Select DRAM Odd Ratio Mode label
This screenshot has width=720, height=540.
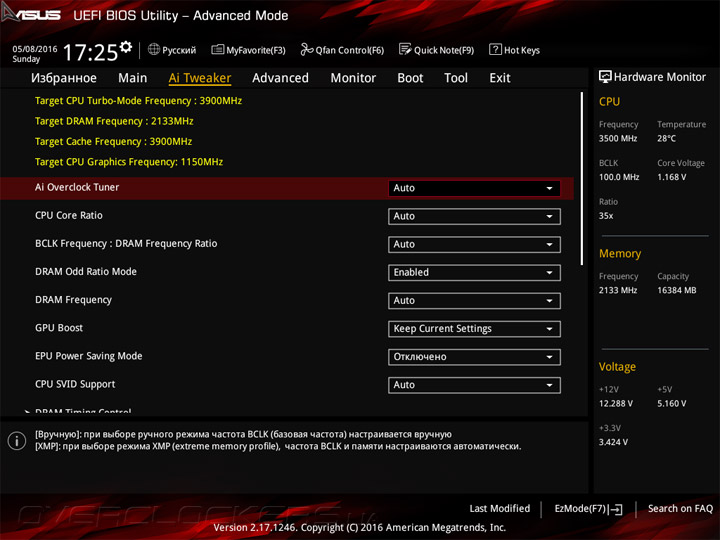86,271
